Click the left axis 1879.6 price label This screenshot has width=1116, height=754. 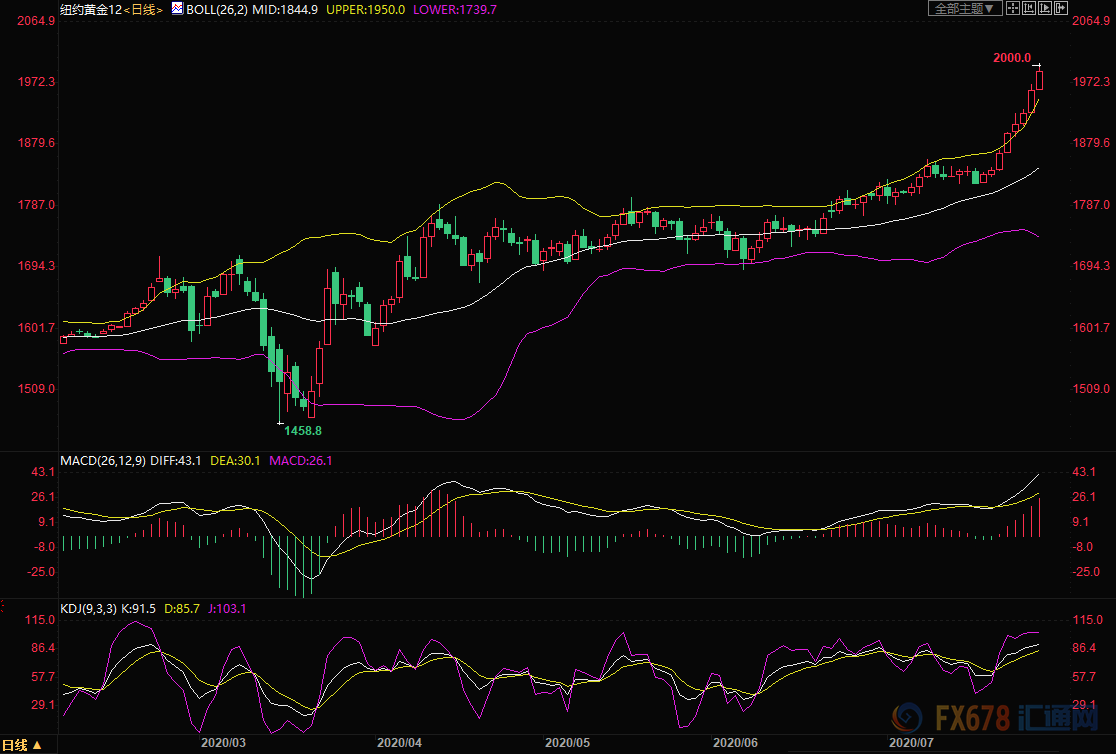click(x=36, y=143)
